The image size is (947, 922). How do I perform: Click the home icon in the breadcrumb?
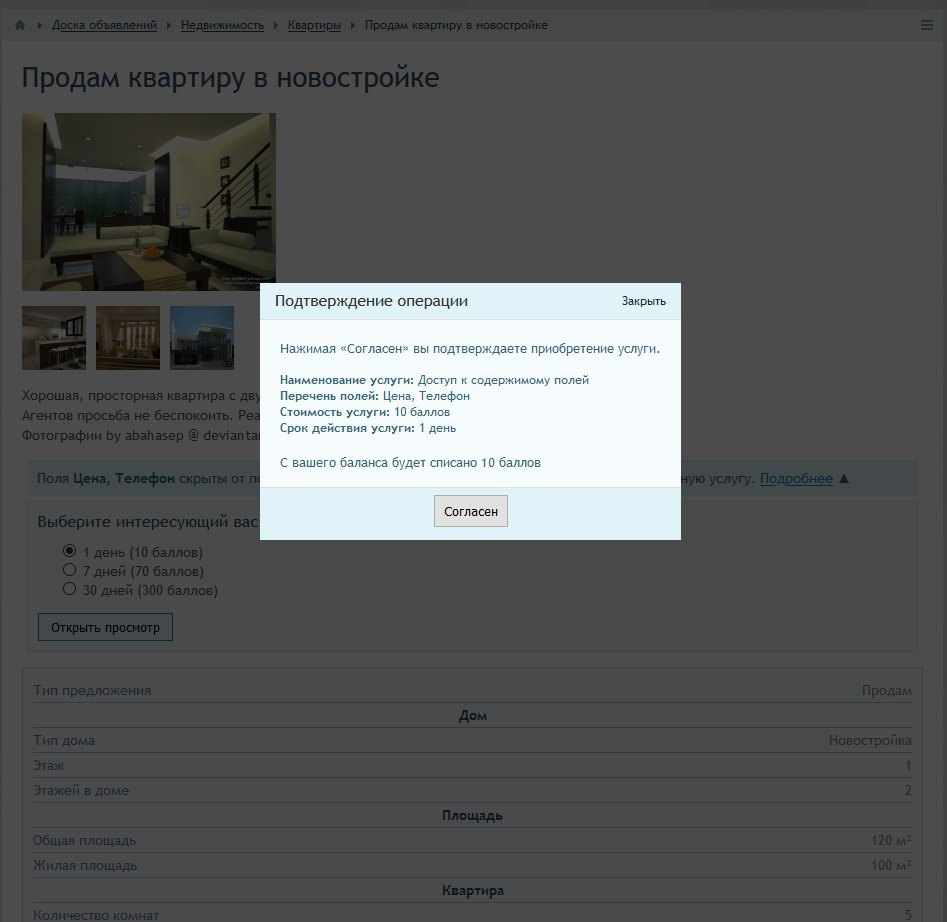[x=20, y=25]
